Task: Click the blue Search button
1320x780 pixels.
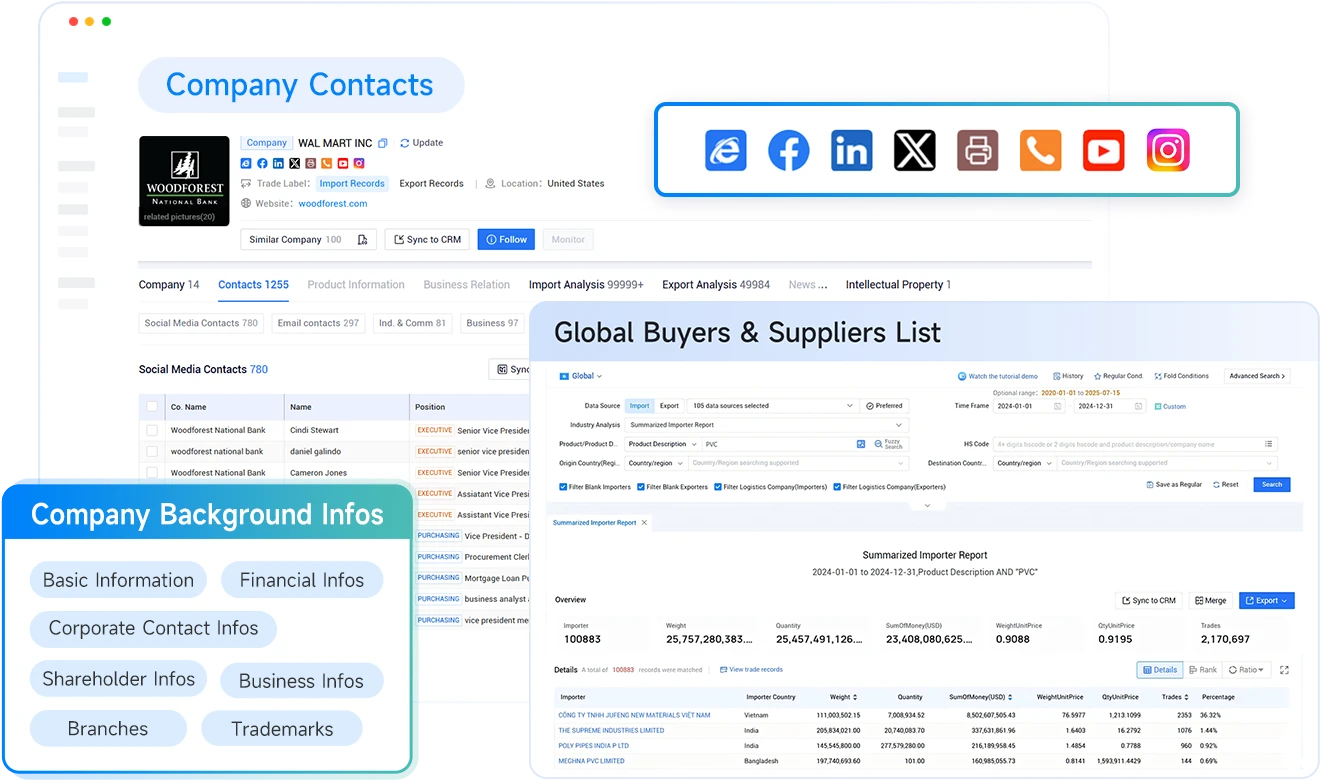Action: tap(1271, 484)
